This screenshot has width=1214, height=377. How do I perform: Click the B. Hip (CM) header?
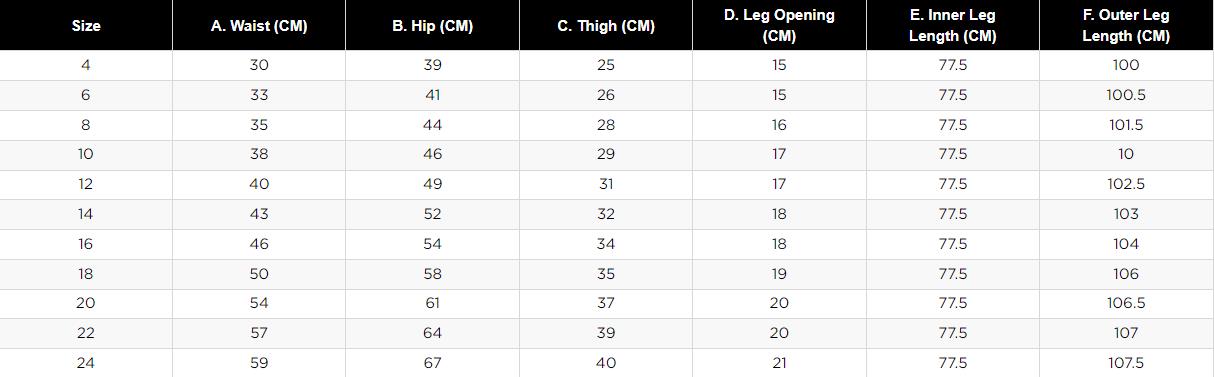pyautogui.click(x=432, y=26)
